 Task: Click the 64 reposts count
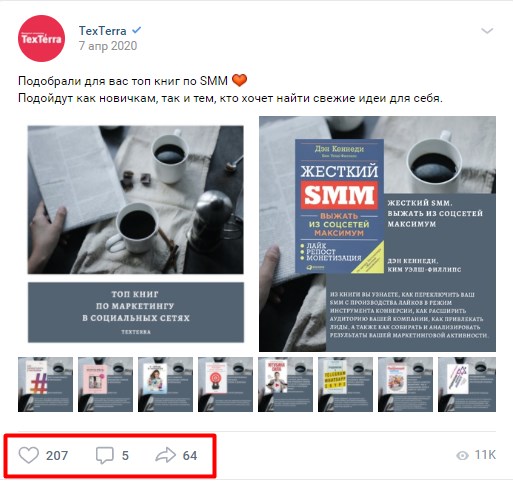pyautogui.click(x=190, y=456)
